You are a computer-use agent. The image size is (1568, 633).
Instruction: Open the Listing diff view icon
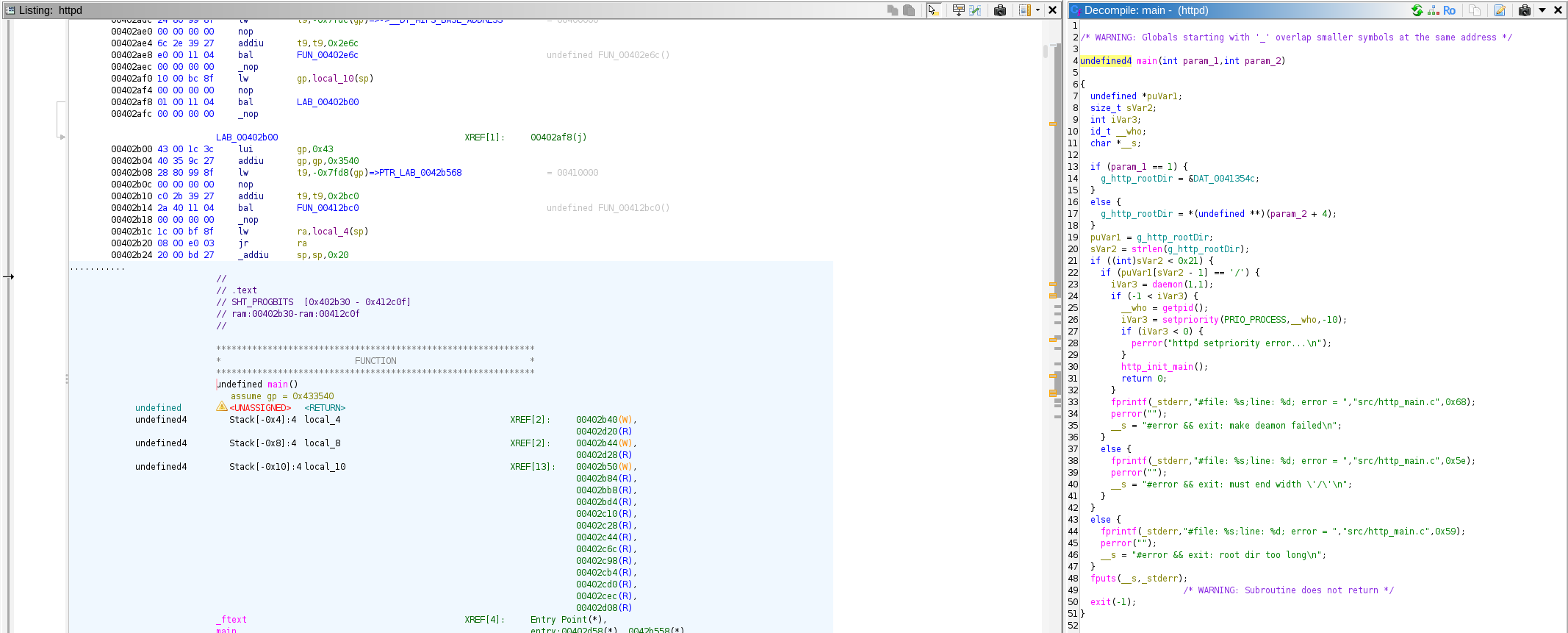point(976,10)
